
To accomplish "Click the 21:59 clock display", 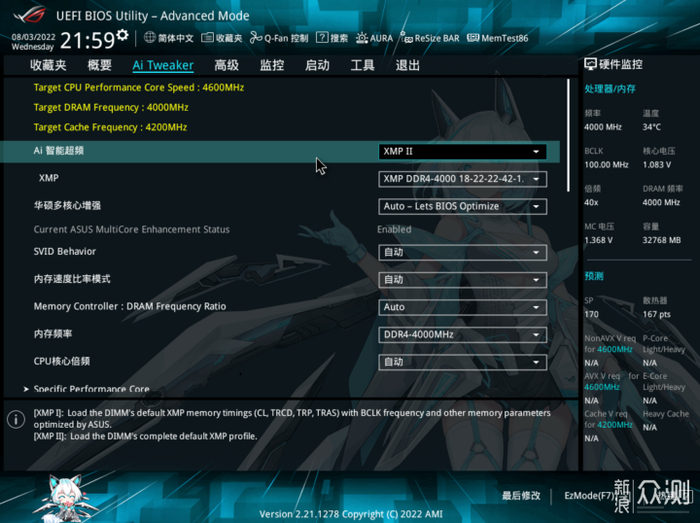I will [x=88, y=41].
